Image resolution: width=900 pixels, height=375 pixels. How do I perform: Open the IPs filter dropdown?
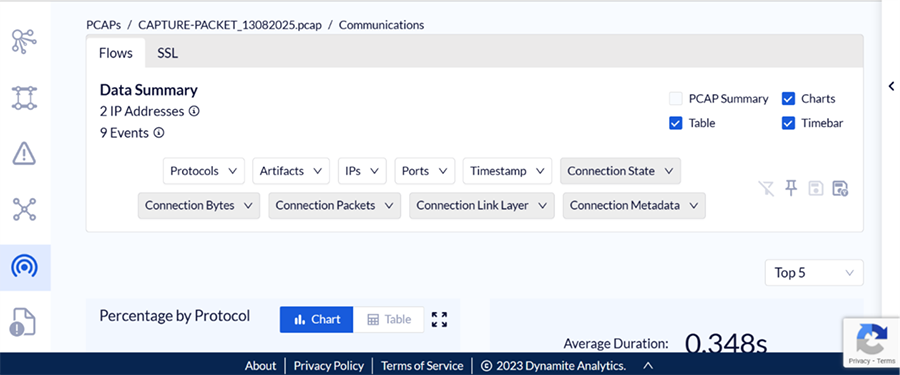[362, 171]
